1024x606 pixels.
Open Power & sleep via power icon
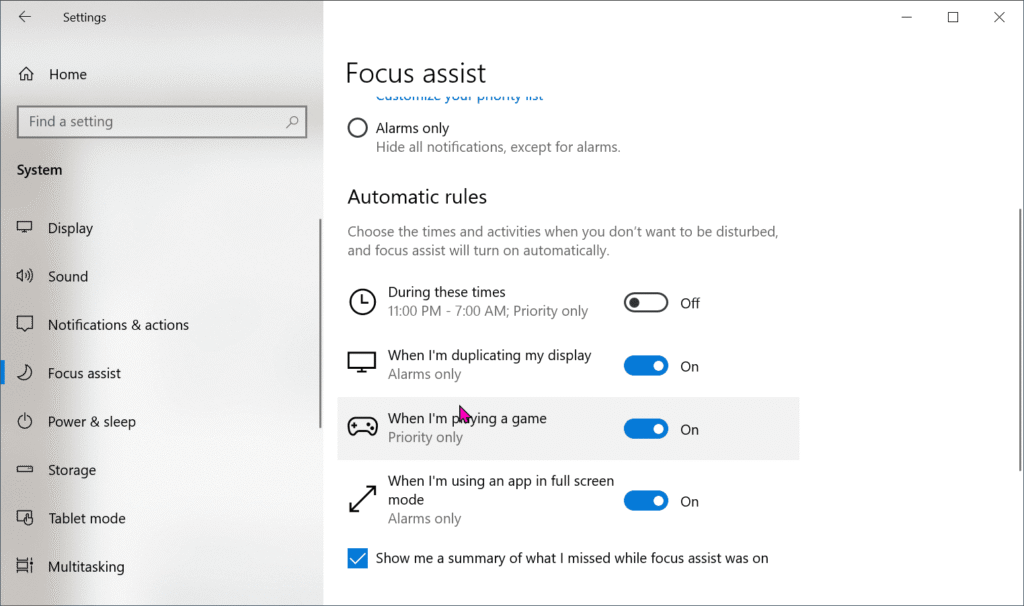coord(25,421)
